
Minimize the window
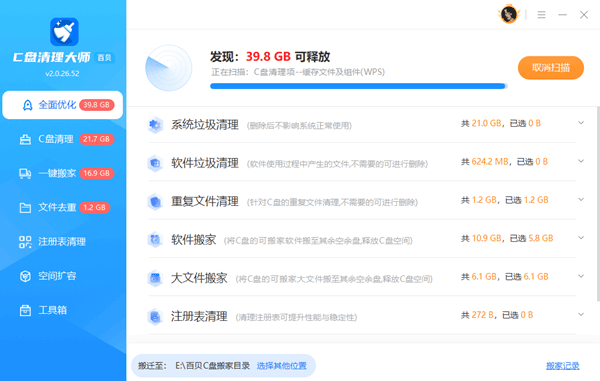point(562,15)
